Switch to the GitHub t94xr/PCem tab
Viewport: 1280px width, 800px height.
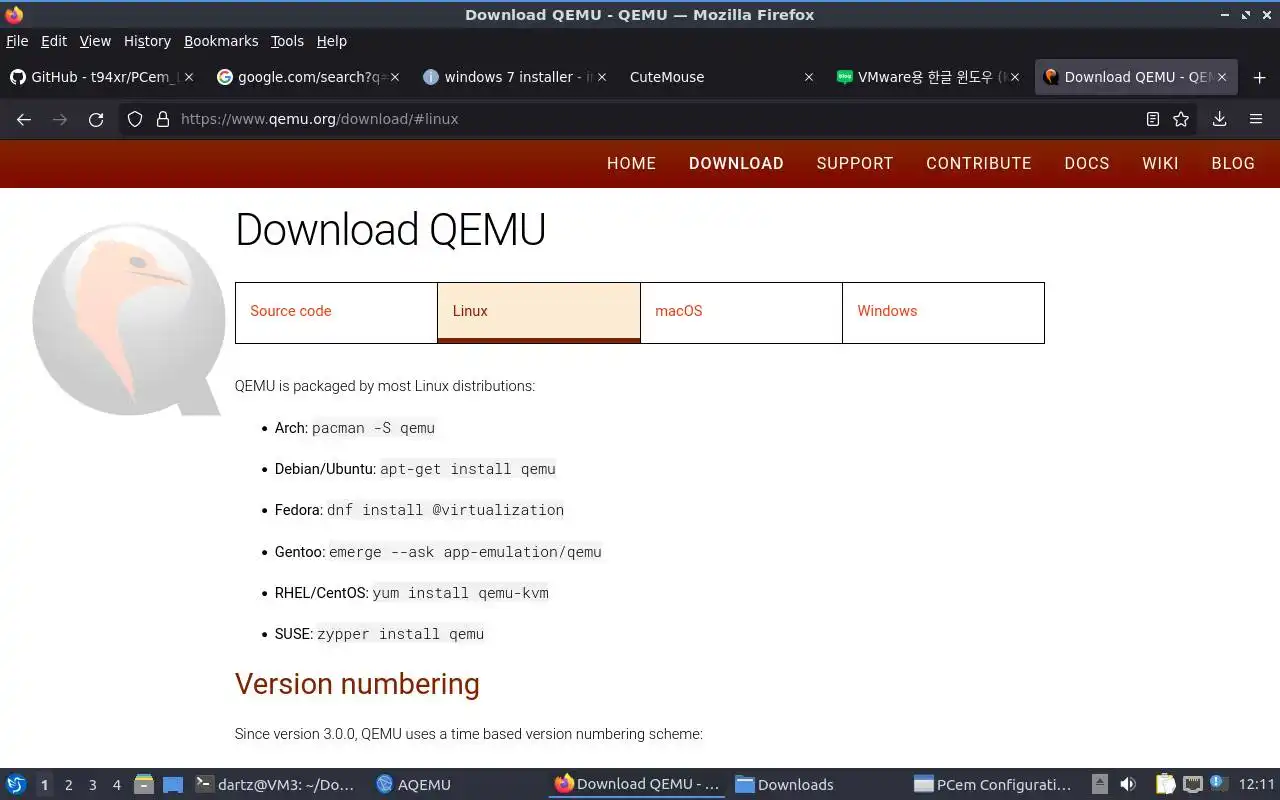click(101, 77)
